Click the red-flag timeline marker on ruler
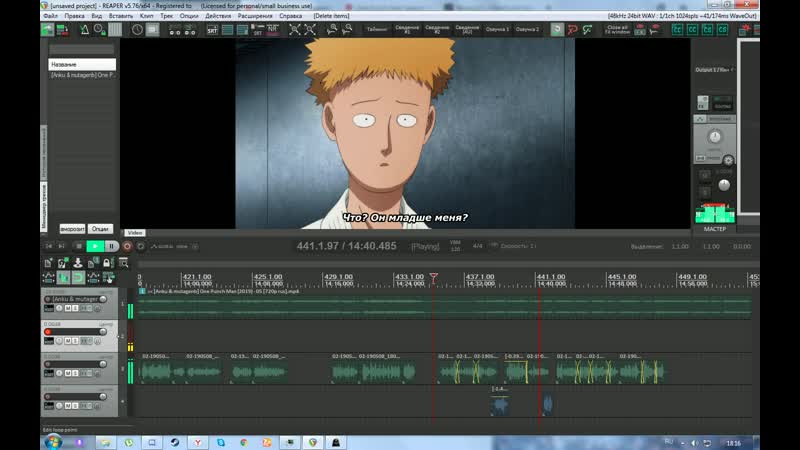Screen dimensions: 800x450 point(434,278)
